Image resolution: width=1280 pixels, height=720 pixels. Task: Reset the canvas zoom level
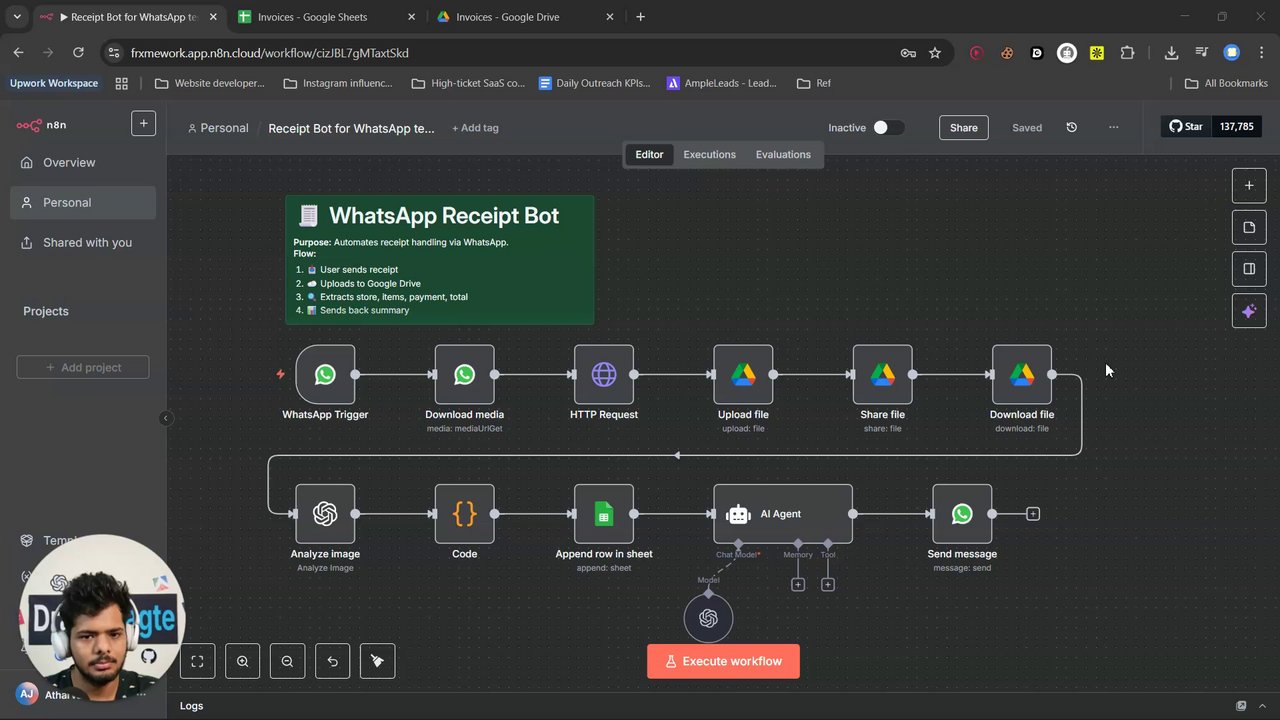[x=332, y=661]
